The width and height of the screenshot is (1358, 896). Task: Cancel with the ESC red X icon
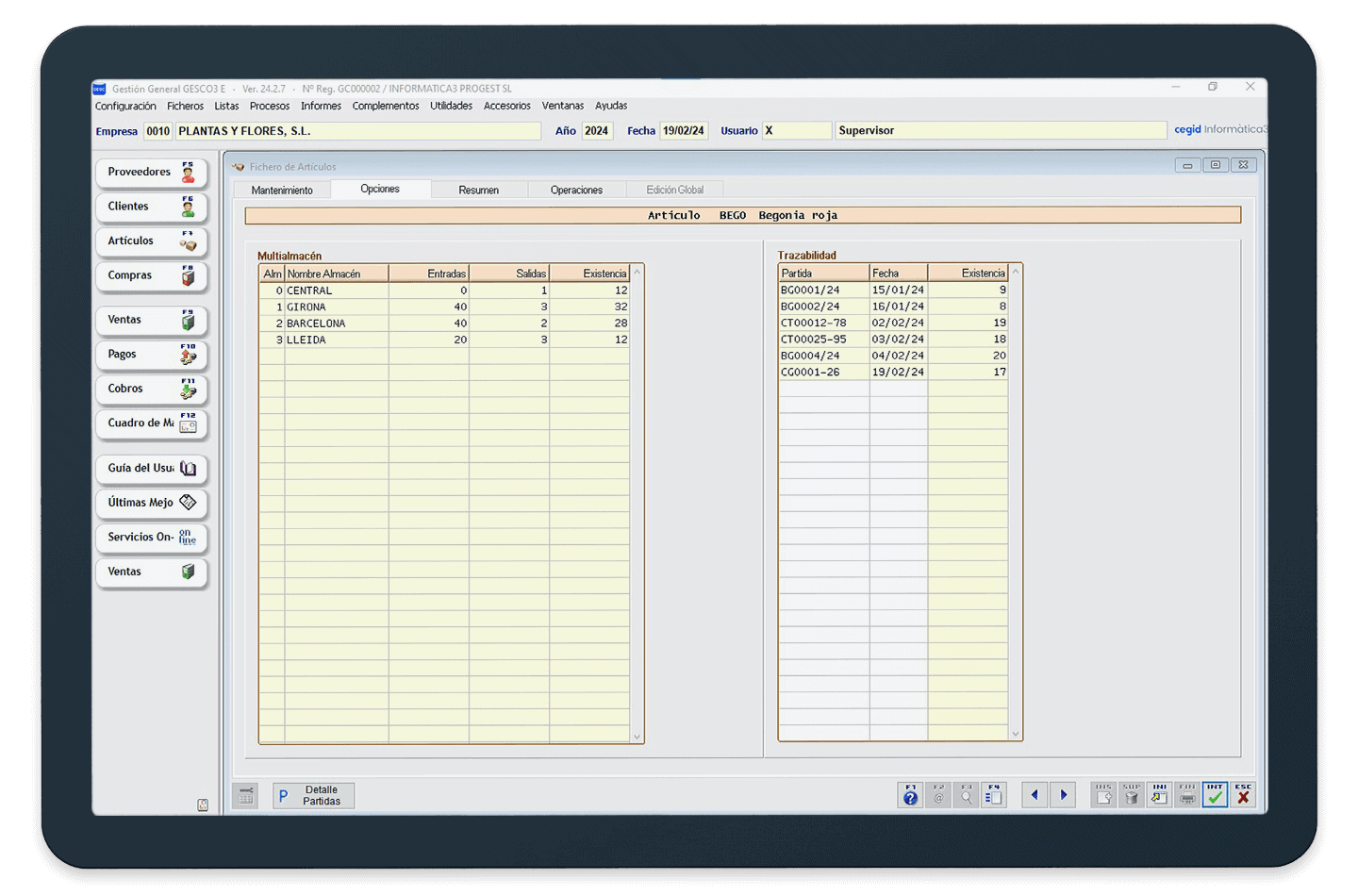(1243, 795)
